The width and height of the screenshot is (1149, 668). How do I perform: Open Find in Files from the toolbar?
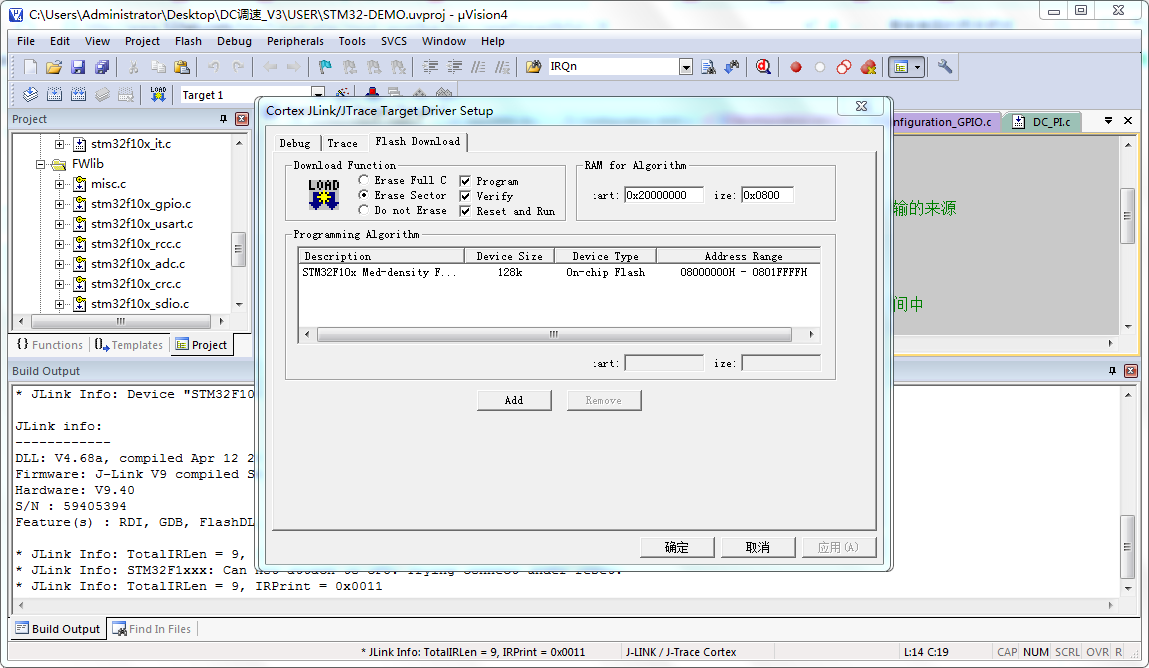tap(533, 67)
